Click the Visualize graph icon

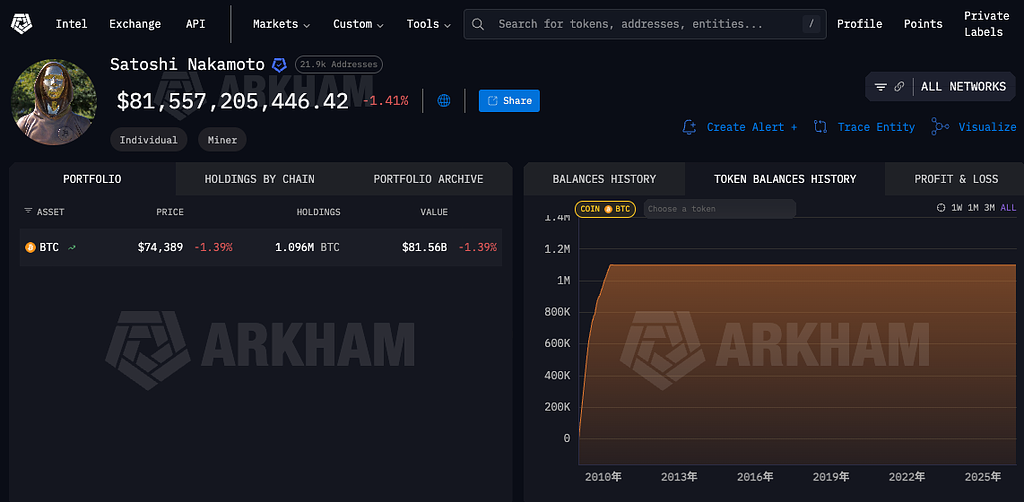(x=939, y=127)
